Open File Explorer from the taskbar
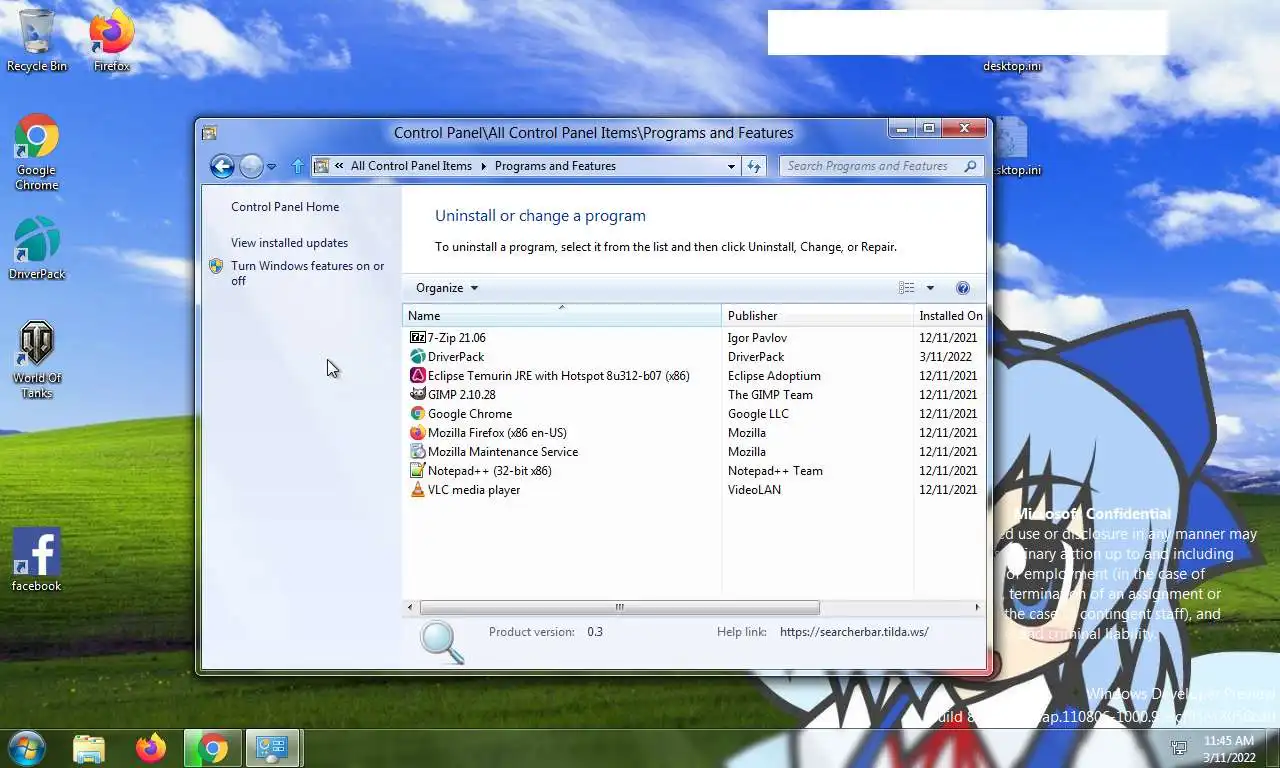Viewport: 1280px width, 768px height. pos(89,748)
